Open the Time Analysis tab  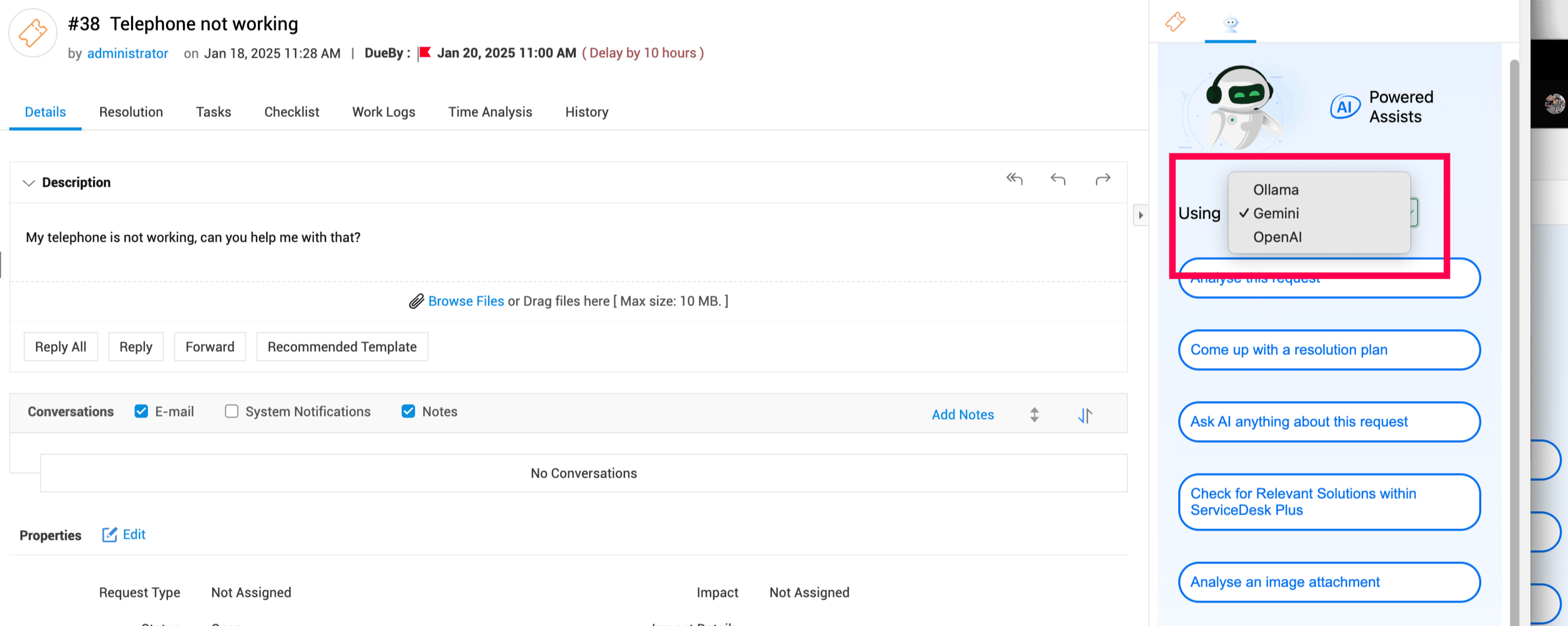(x=490, y=112)
